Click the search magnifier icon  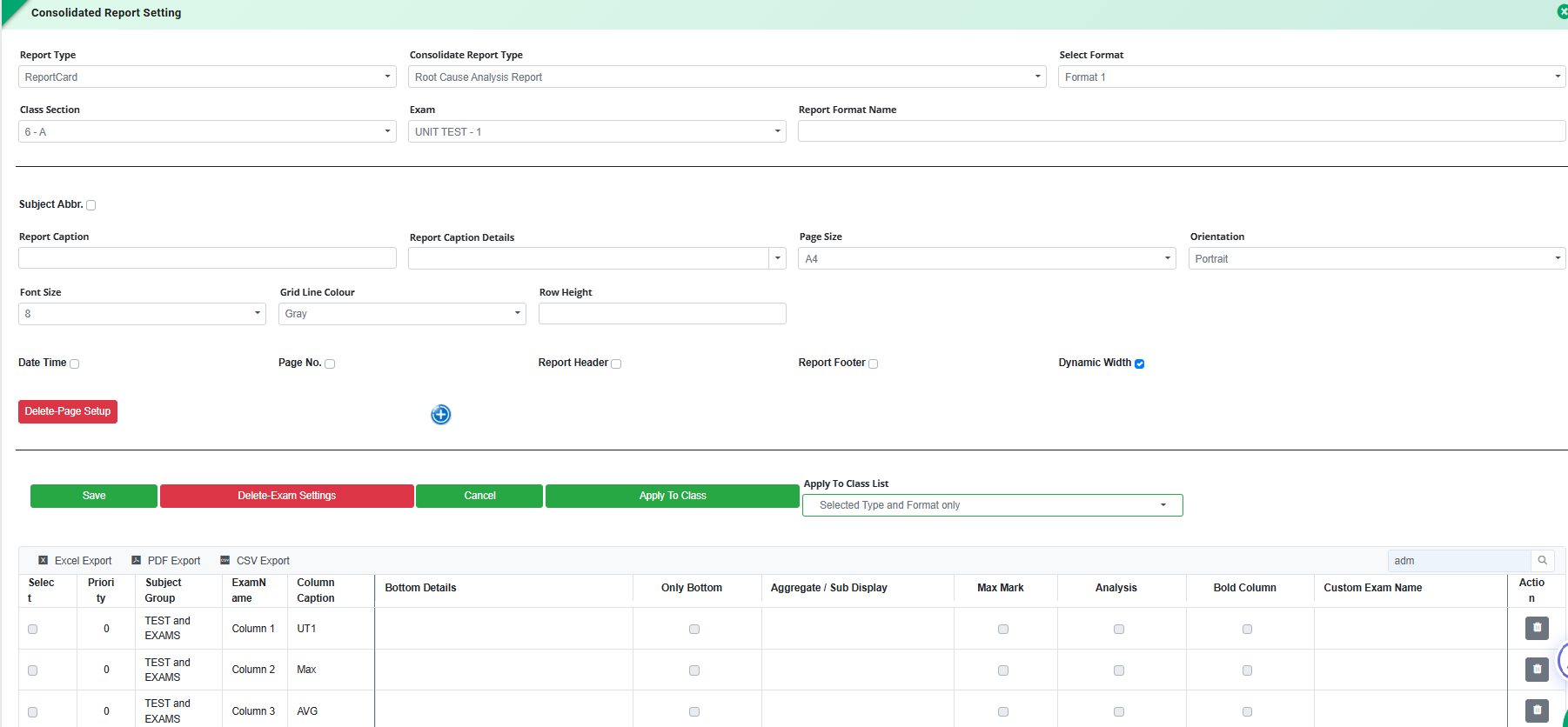click(x=1543, y=561)
